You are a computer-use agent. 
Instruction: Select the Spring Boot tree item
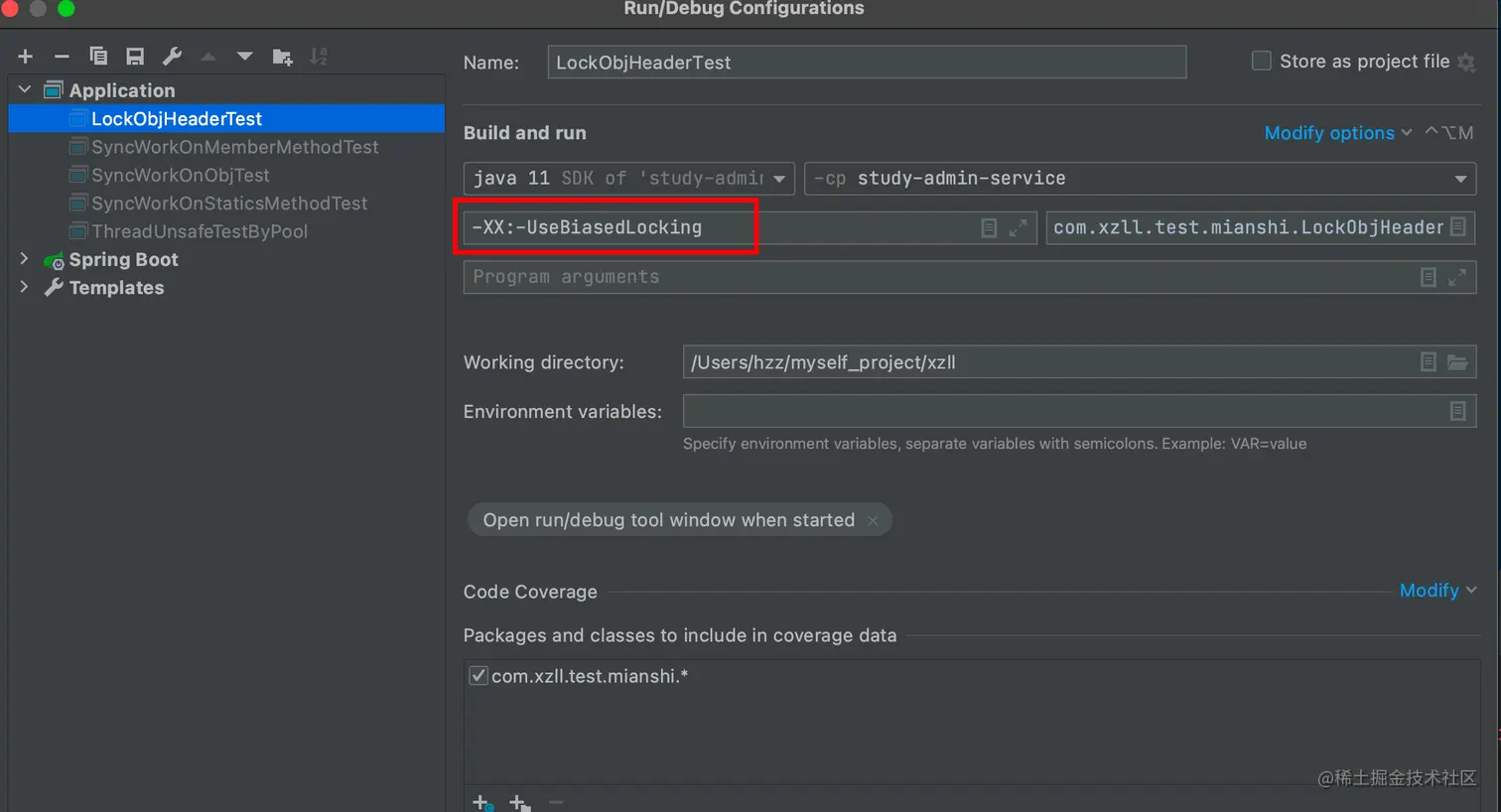point(123,259)
